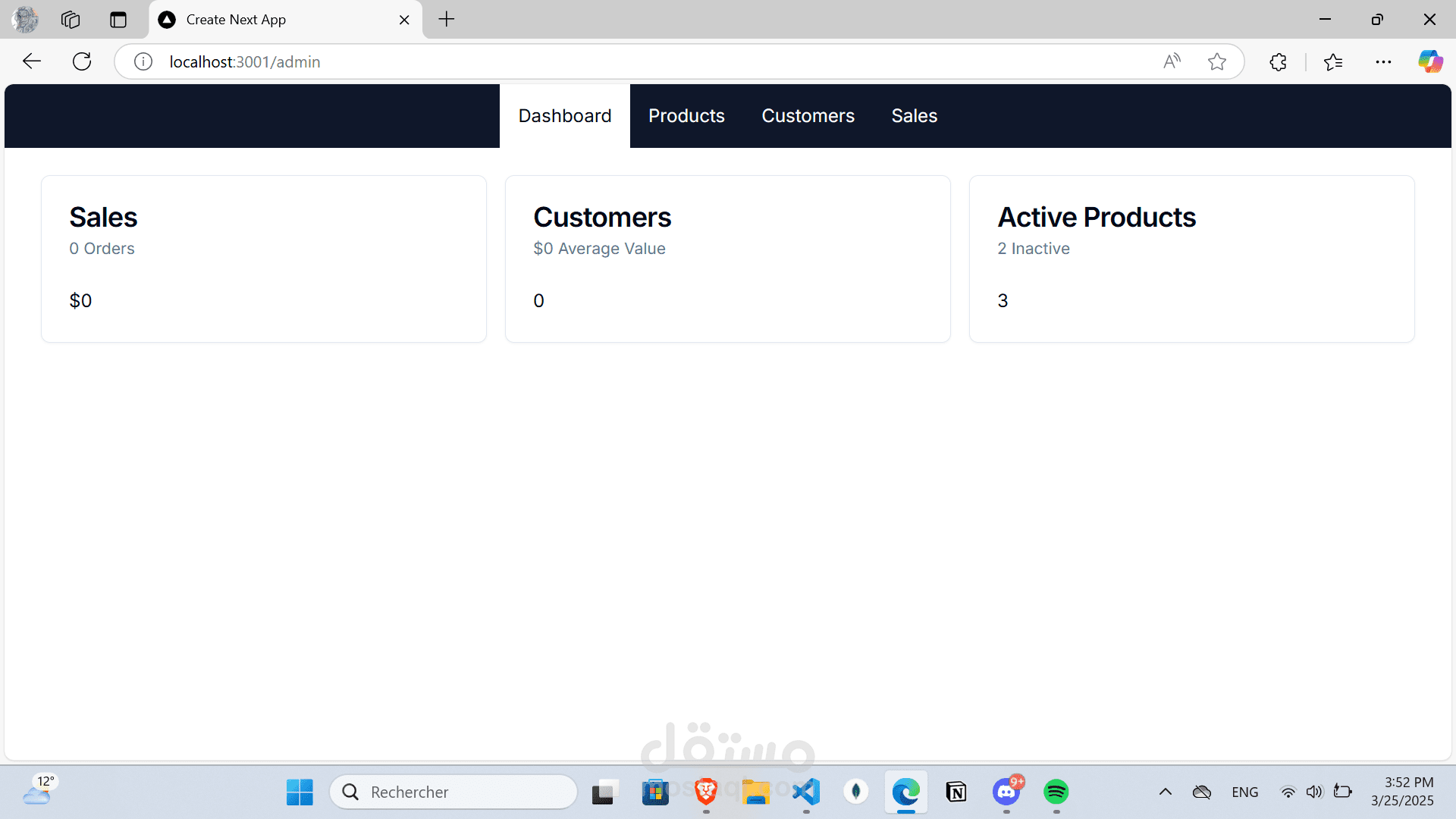Screen dimensions: 1456x819
Task: Open the Favorites list icon
Action: [1333, 61]
